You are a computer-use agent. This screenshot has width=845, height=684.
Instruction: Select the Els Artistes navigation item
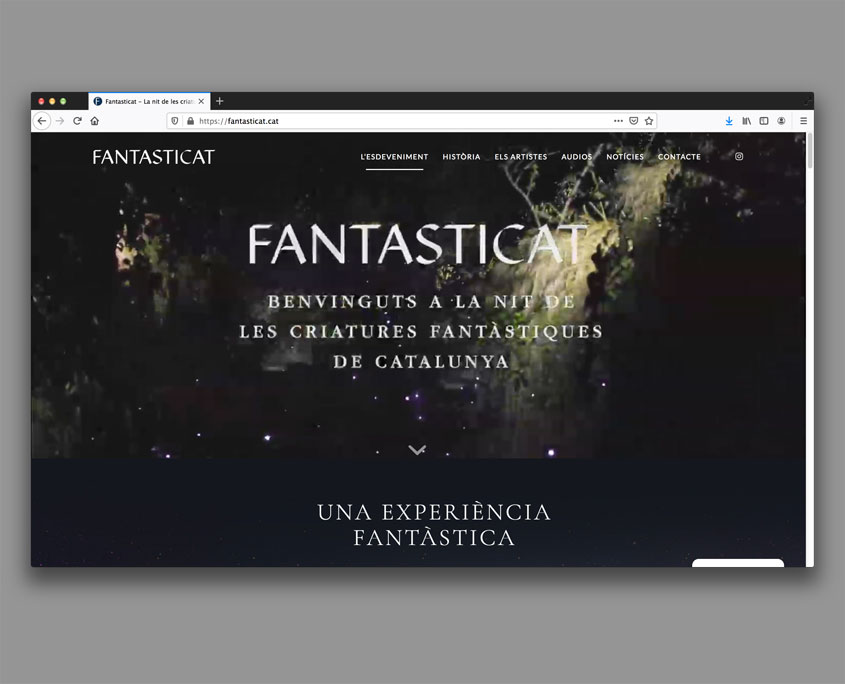click(x=520, y=157)
